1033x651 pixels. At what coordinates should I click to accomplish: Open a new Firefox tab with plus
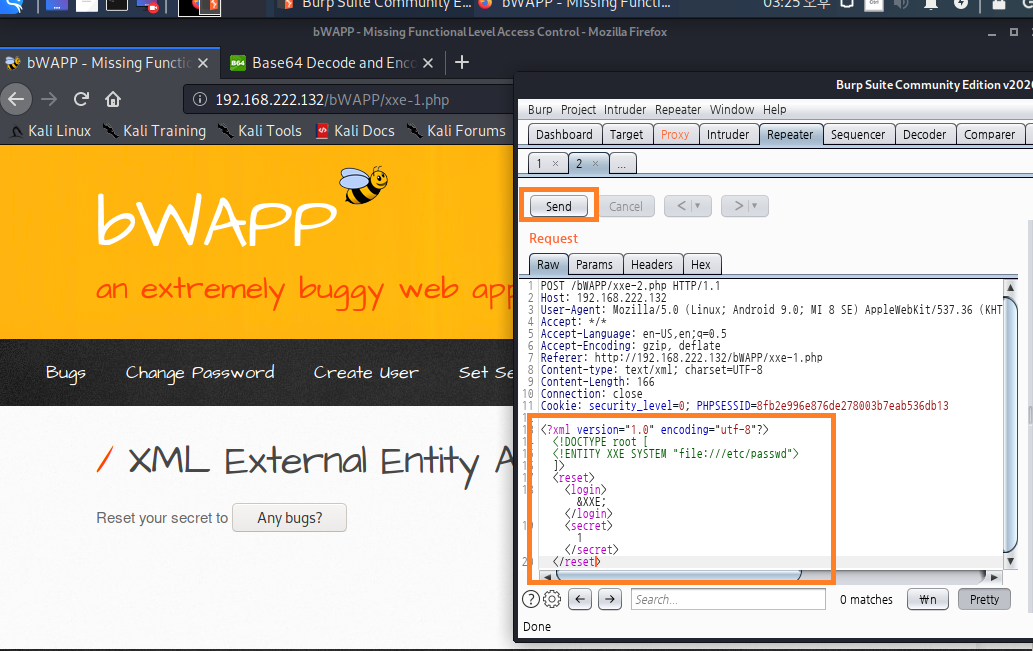[462, 63]
